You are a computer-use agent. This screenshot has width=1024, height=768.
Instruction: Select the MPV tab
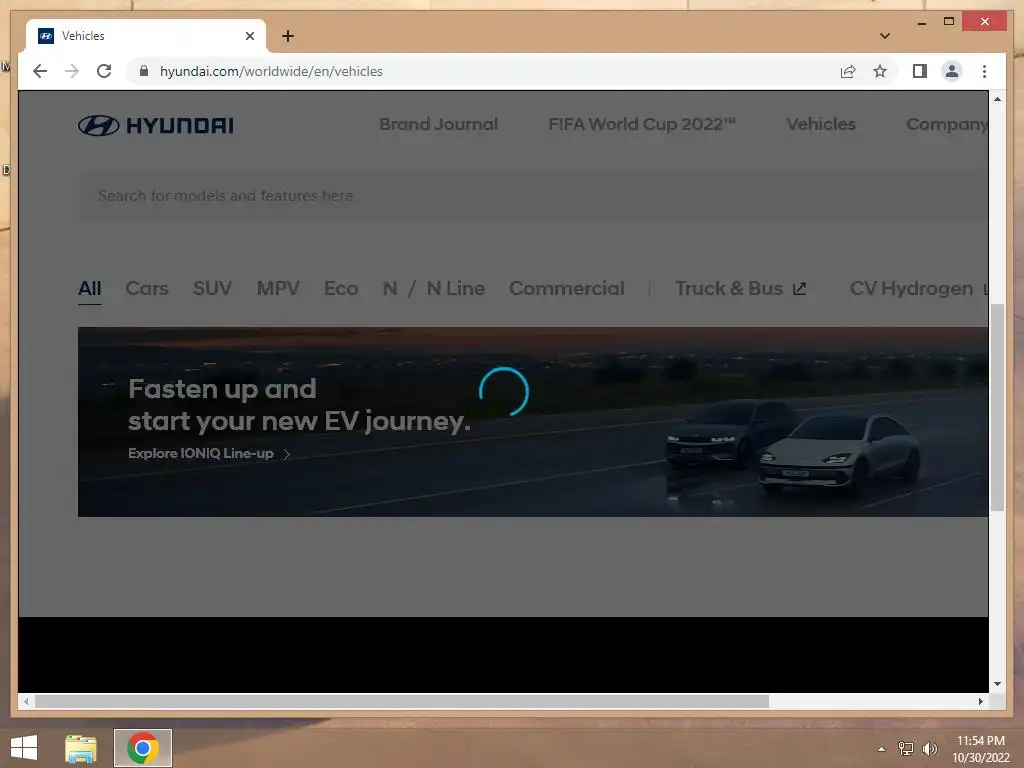click(x=278, y=289)
